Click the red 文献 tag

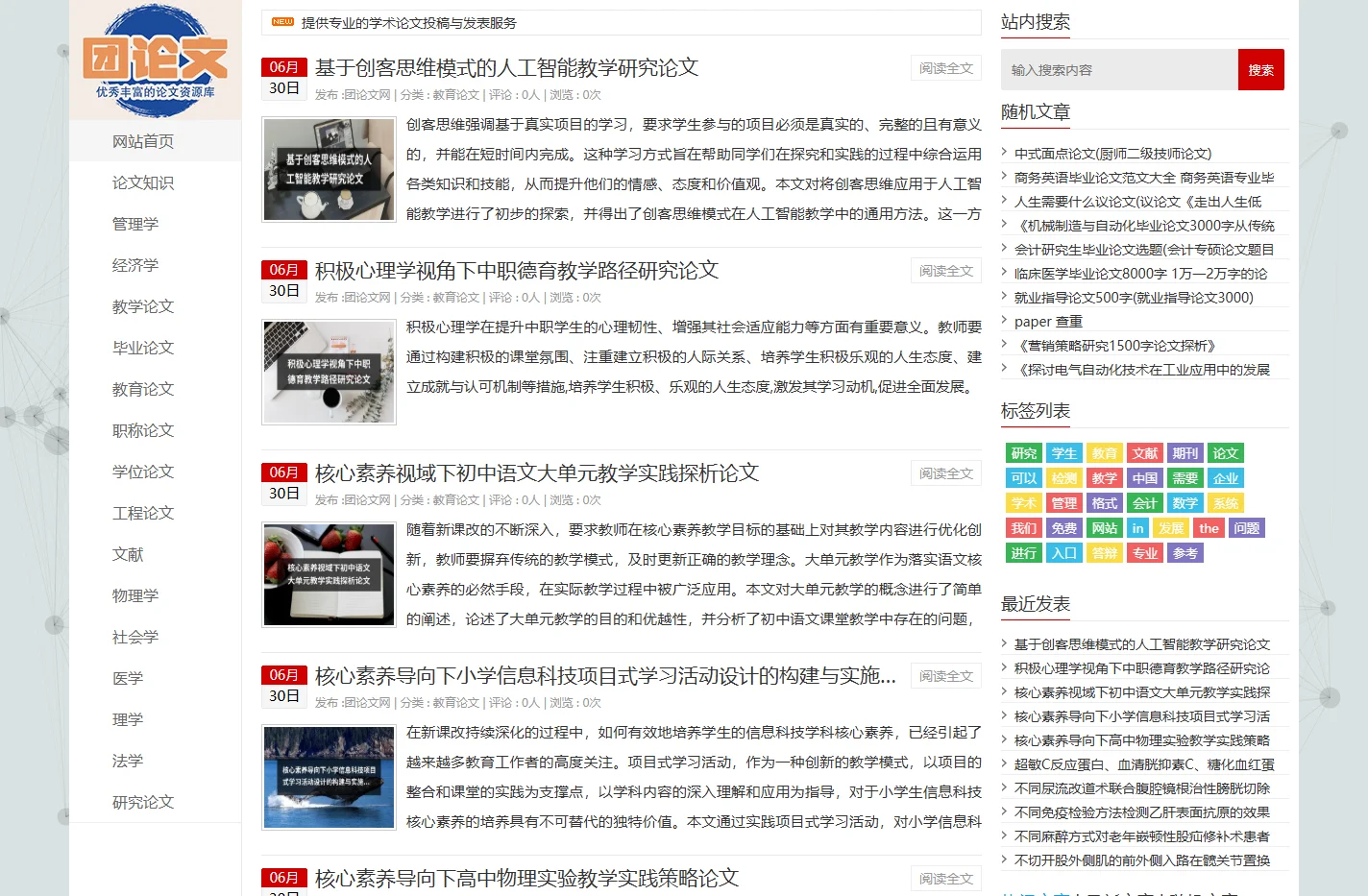click(x=1145, y=453)
